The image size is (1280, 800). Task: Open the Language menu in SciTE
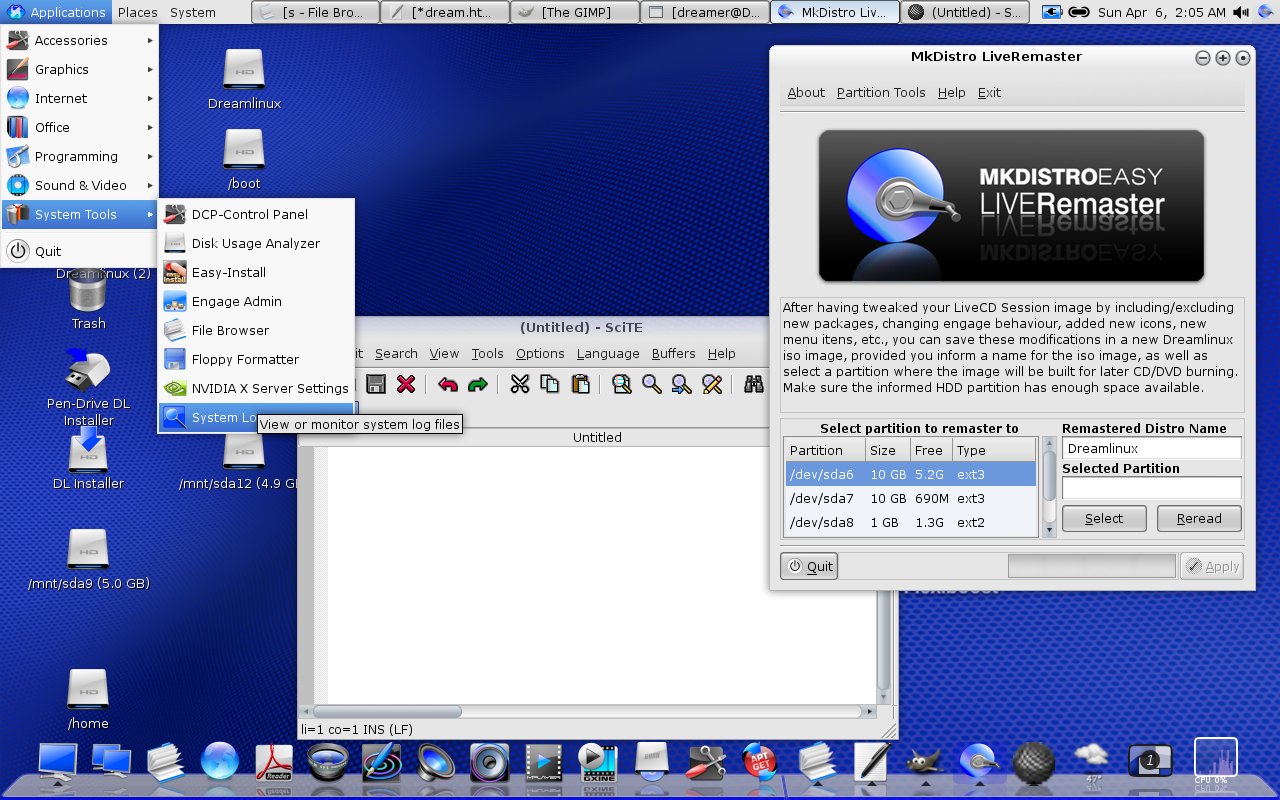pos(608,353)
